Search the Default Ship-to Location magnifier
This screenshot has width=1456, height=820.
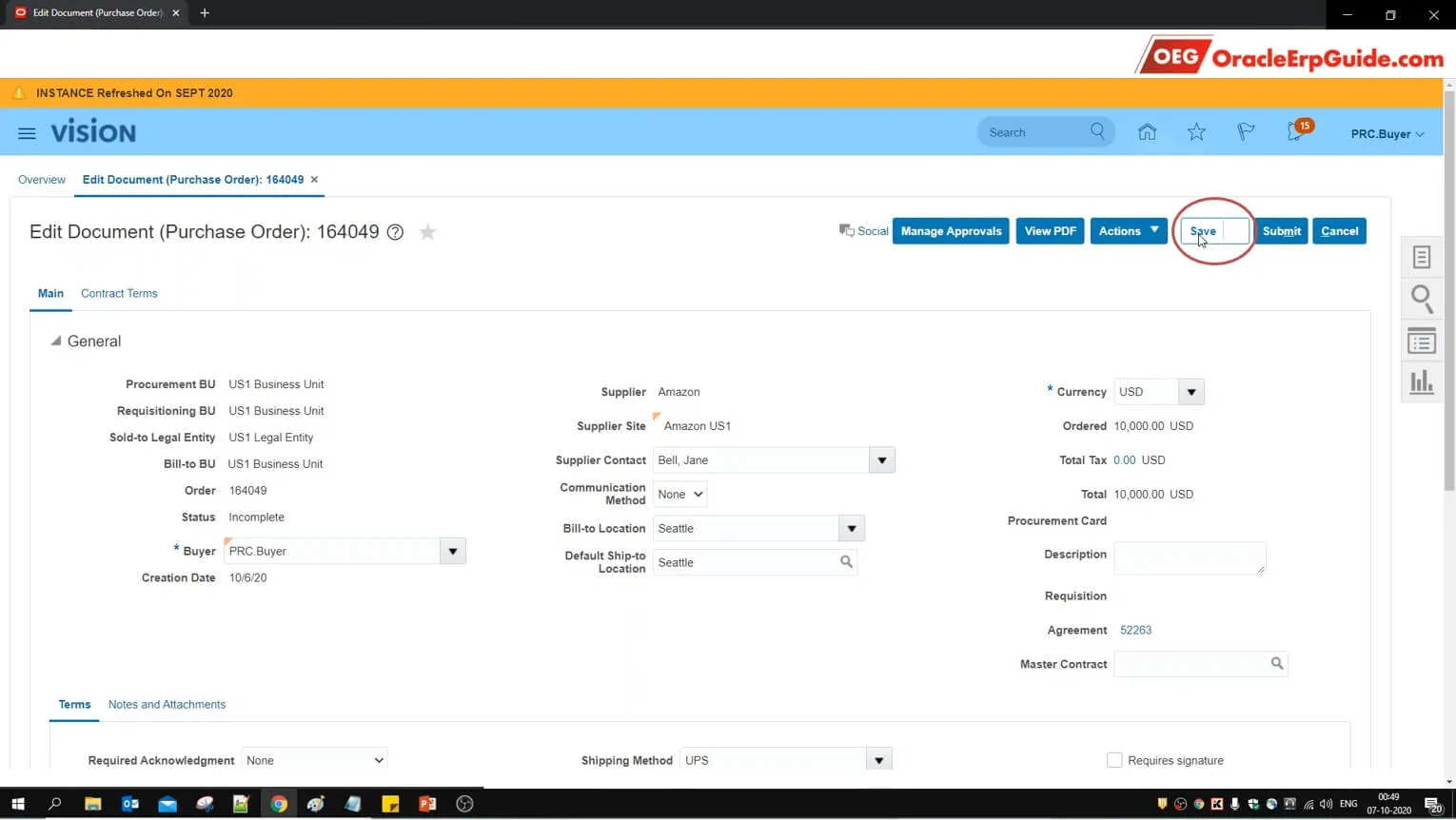coord(846,562)
